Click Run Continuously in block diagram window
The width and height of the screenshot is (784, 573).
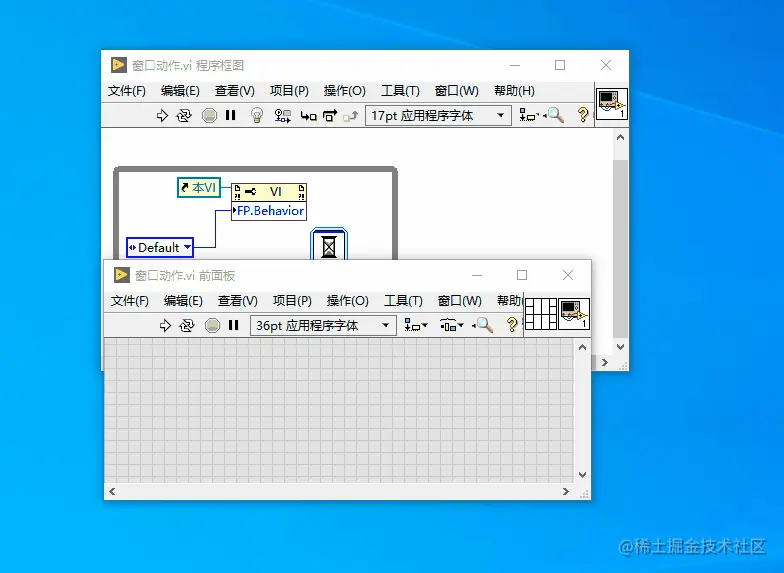click(x=184, y=116)
